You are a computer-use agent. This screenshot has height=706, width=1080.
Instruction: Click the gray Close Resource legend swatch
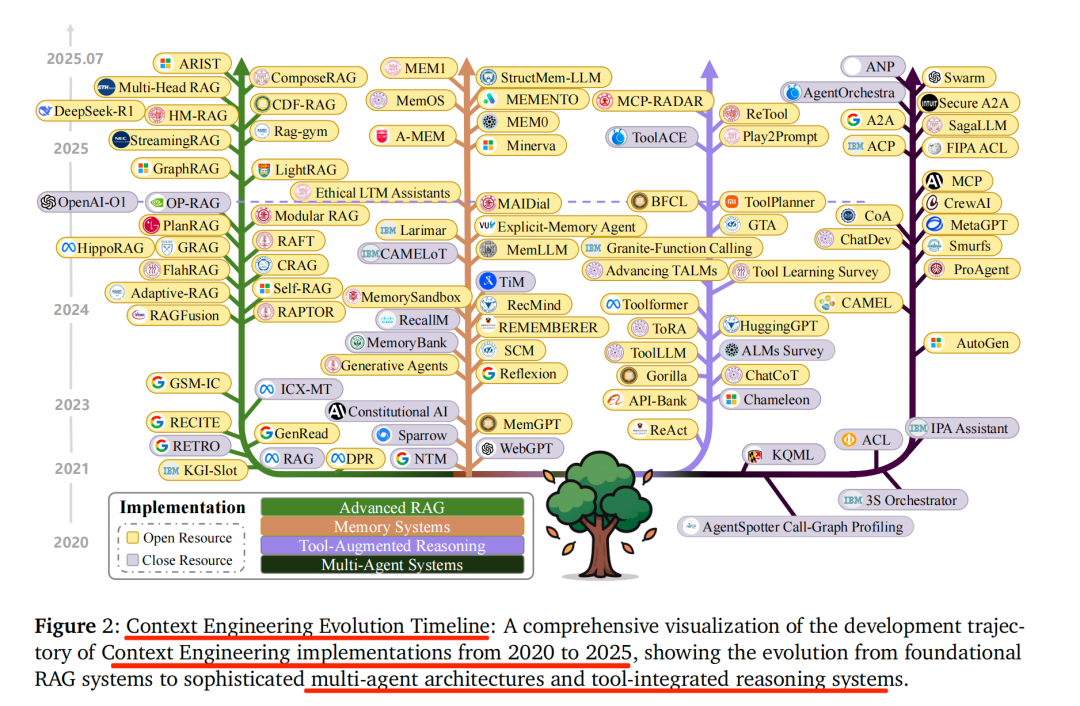tap(133, 560)
